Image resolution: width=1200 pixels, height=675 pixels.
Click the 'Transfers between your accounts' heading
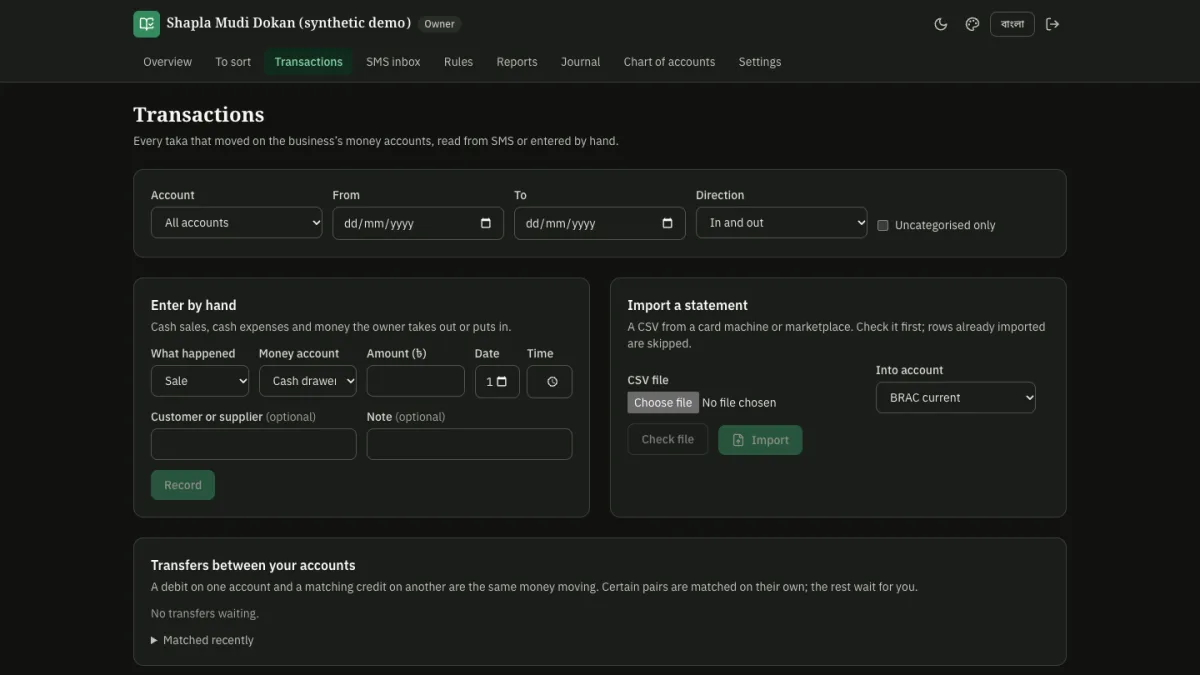click(253, 565)
